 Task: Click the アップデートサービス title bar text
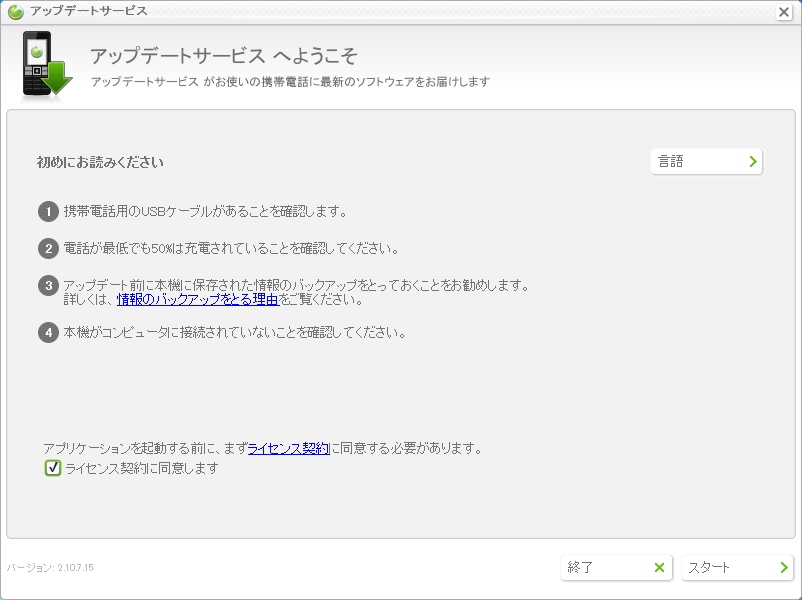89,11
